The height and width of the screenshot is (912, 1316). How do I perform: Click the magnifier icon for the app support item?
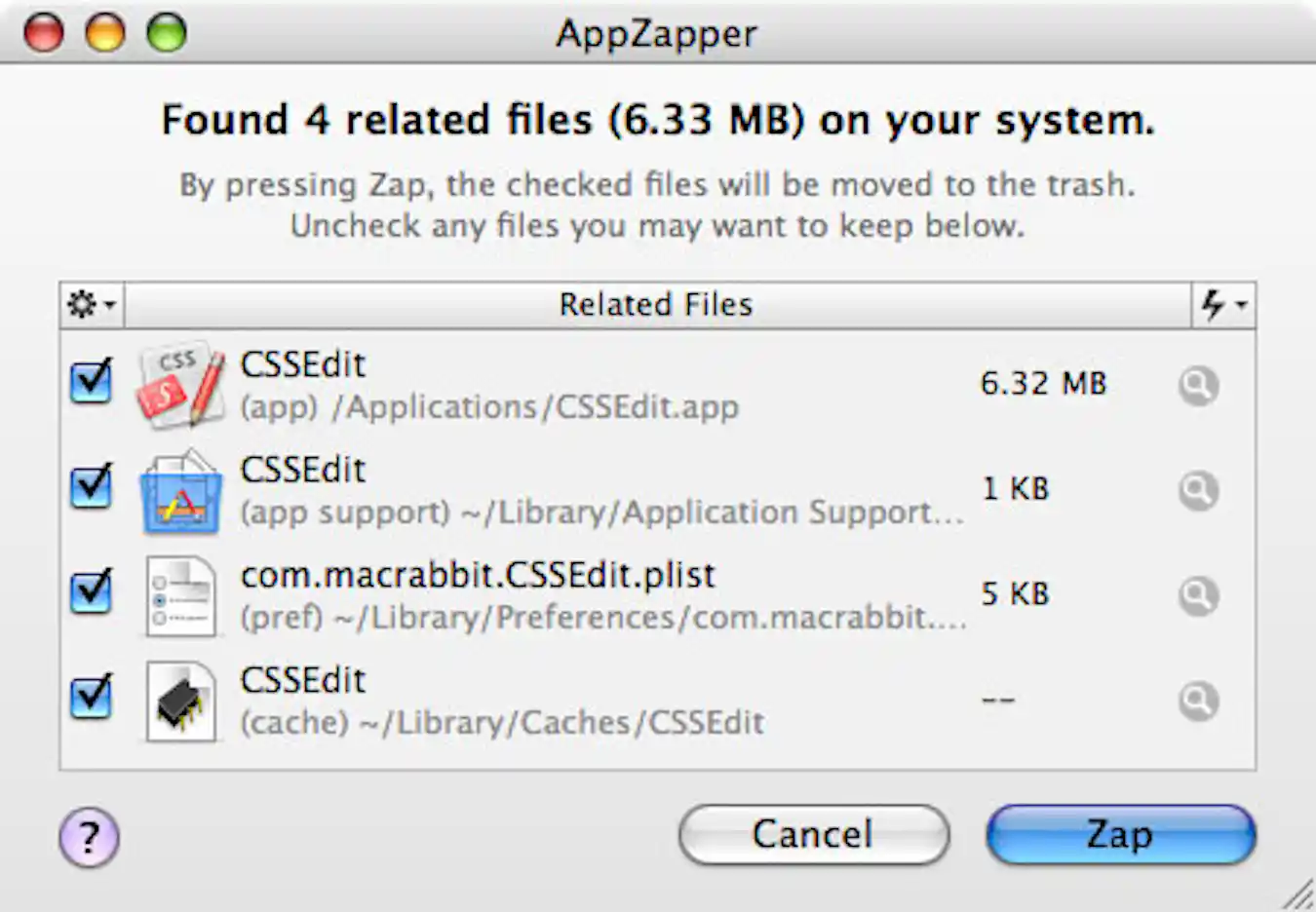[1198, 490]
